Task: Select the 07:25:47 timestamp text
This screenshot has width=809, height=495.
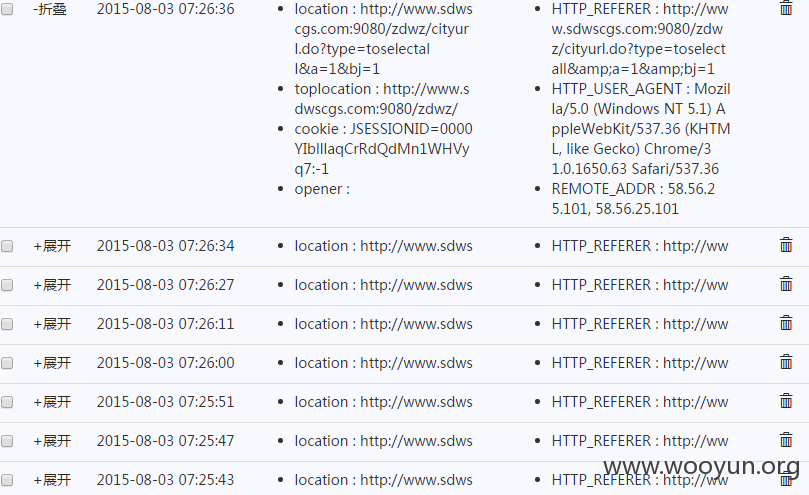Action: tap(165, 441)
